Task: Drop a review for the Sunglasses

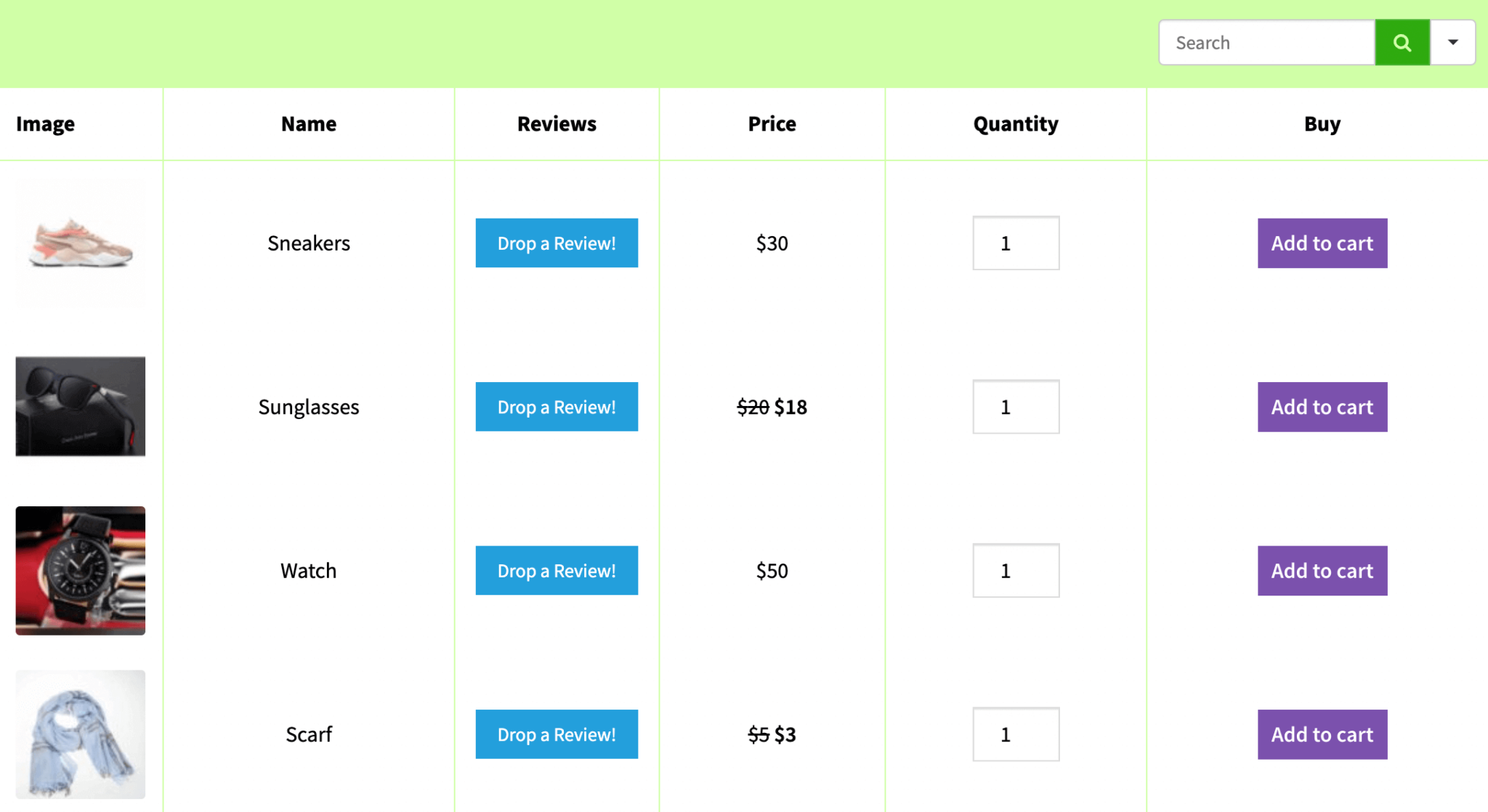Action: click(x=557, y=407)
